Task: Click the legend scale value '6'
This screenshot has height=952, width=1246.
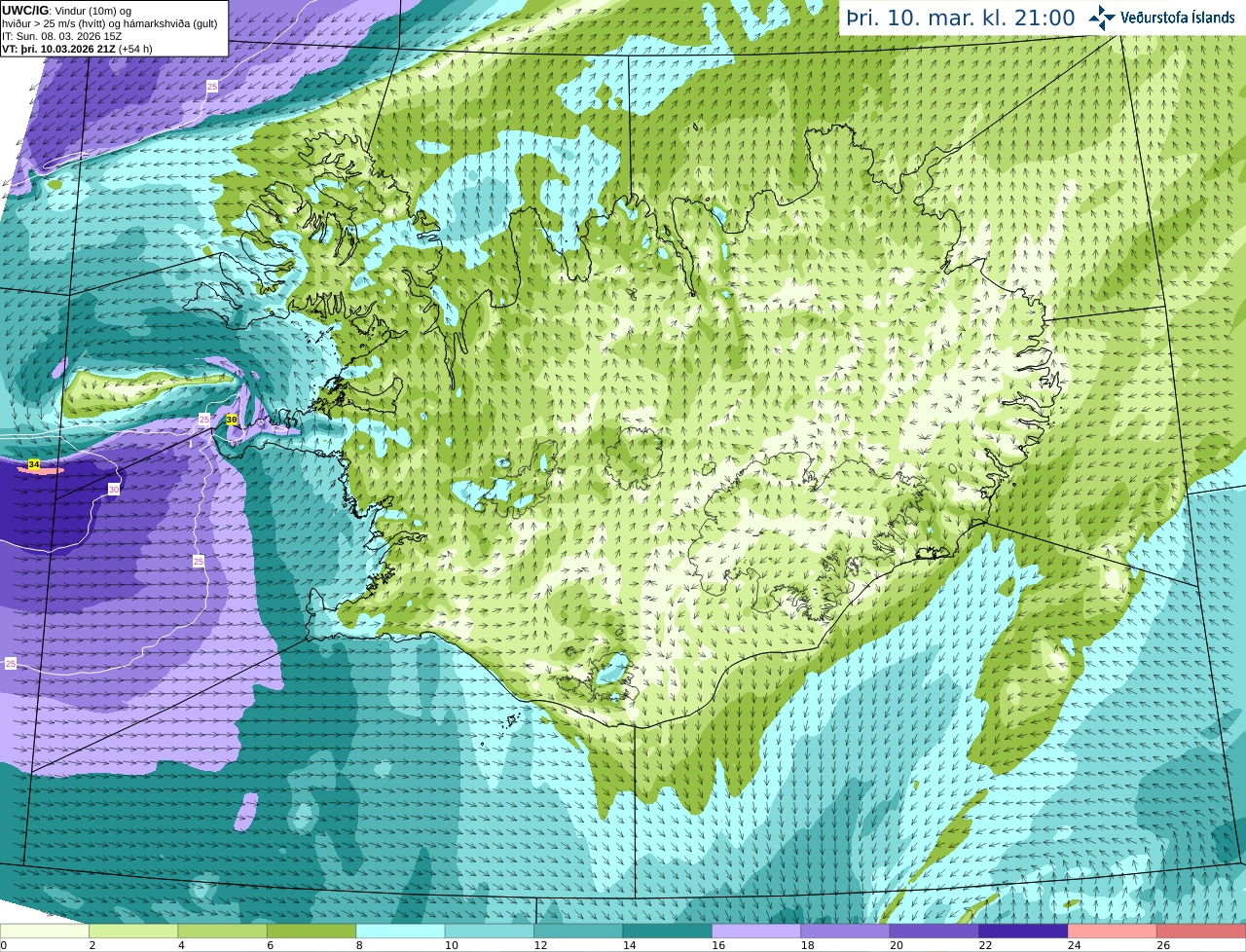Action: coord(270,945)
